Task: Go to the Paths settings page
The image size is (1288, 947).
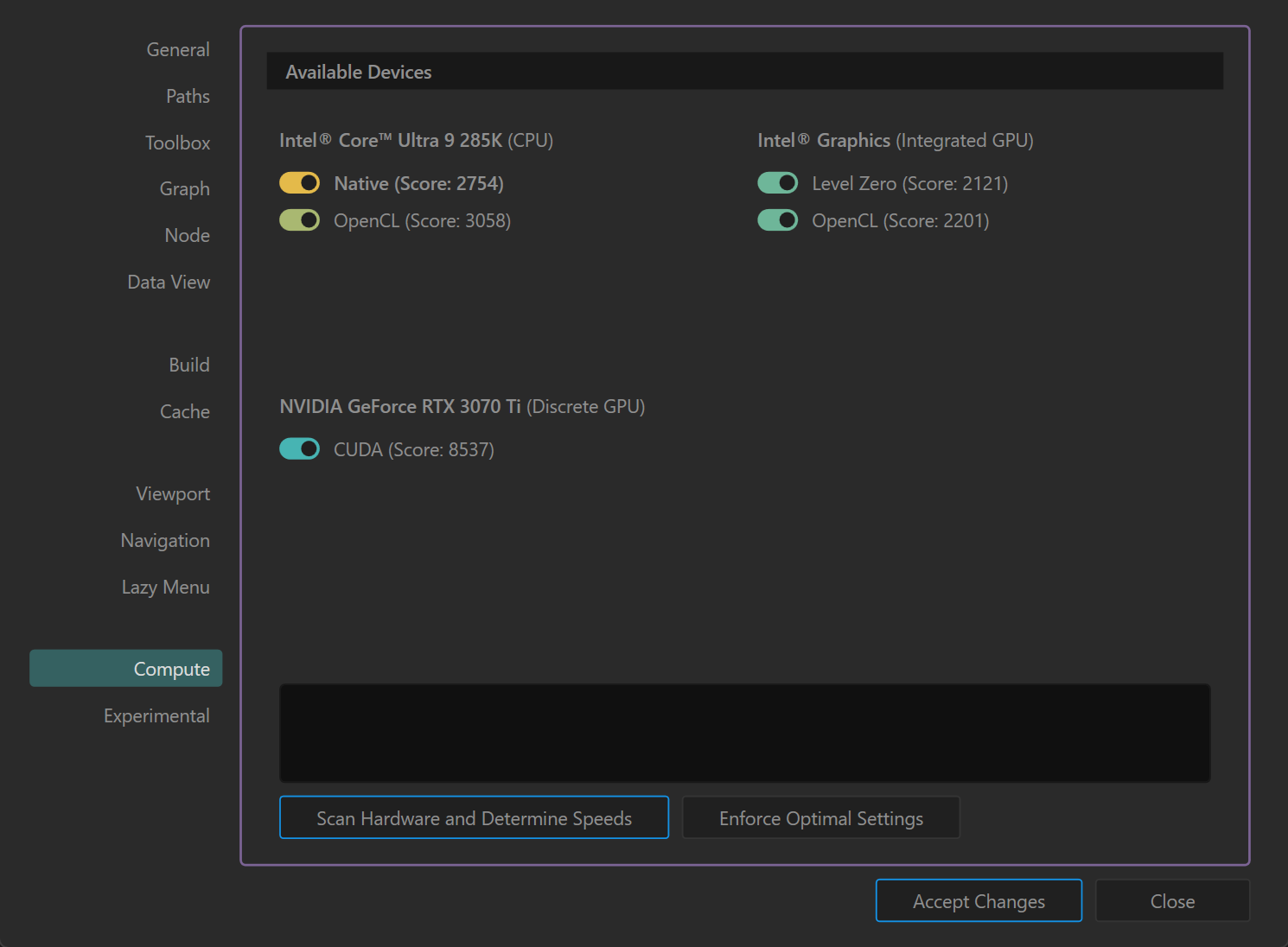Action: [x=188, y=97]
